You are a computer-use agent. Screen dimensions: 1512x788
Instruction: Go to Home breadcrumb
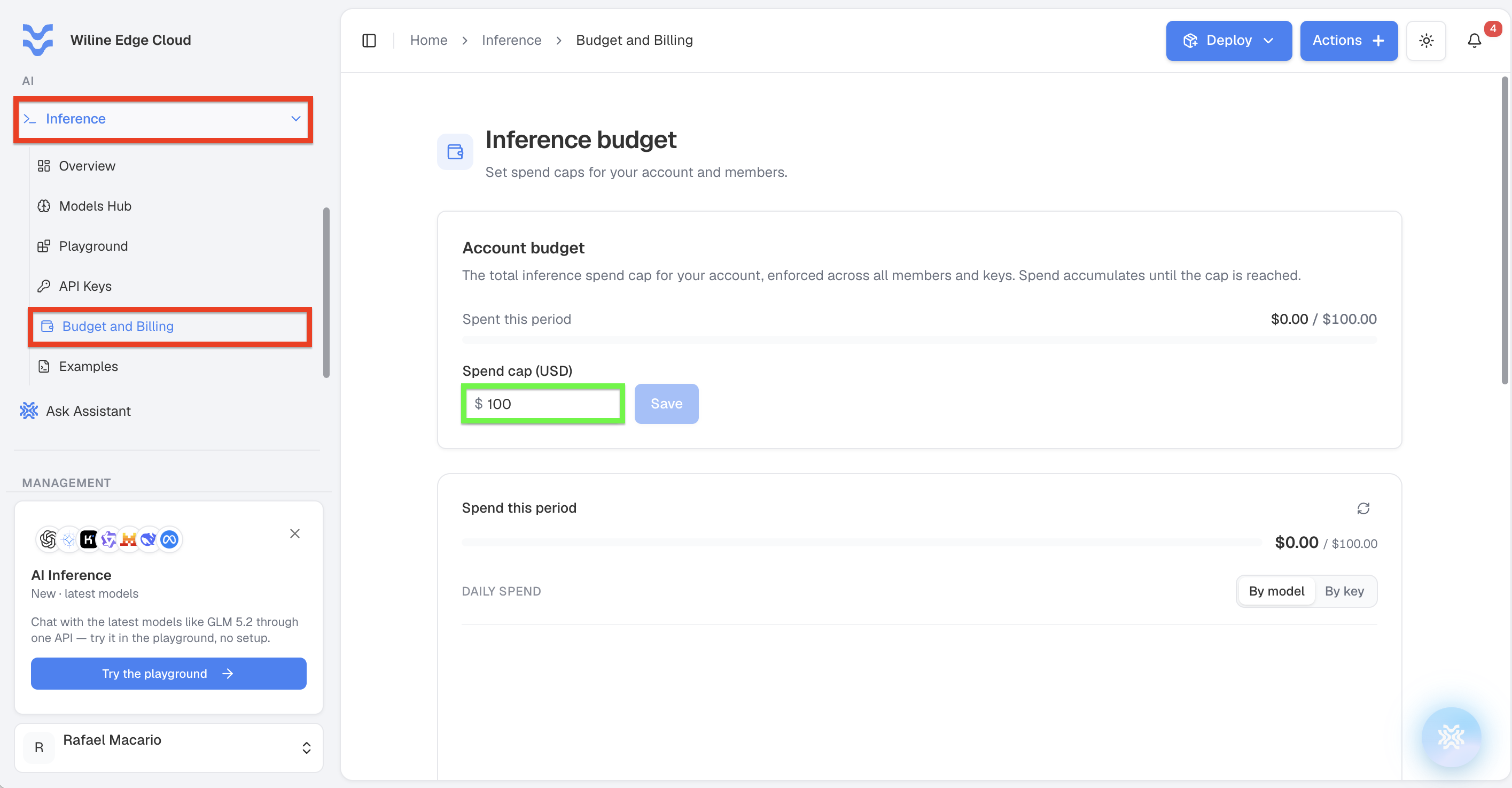click(428, 41)
